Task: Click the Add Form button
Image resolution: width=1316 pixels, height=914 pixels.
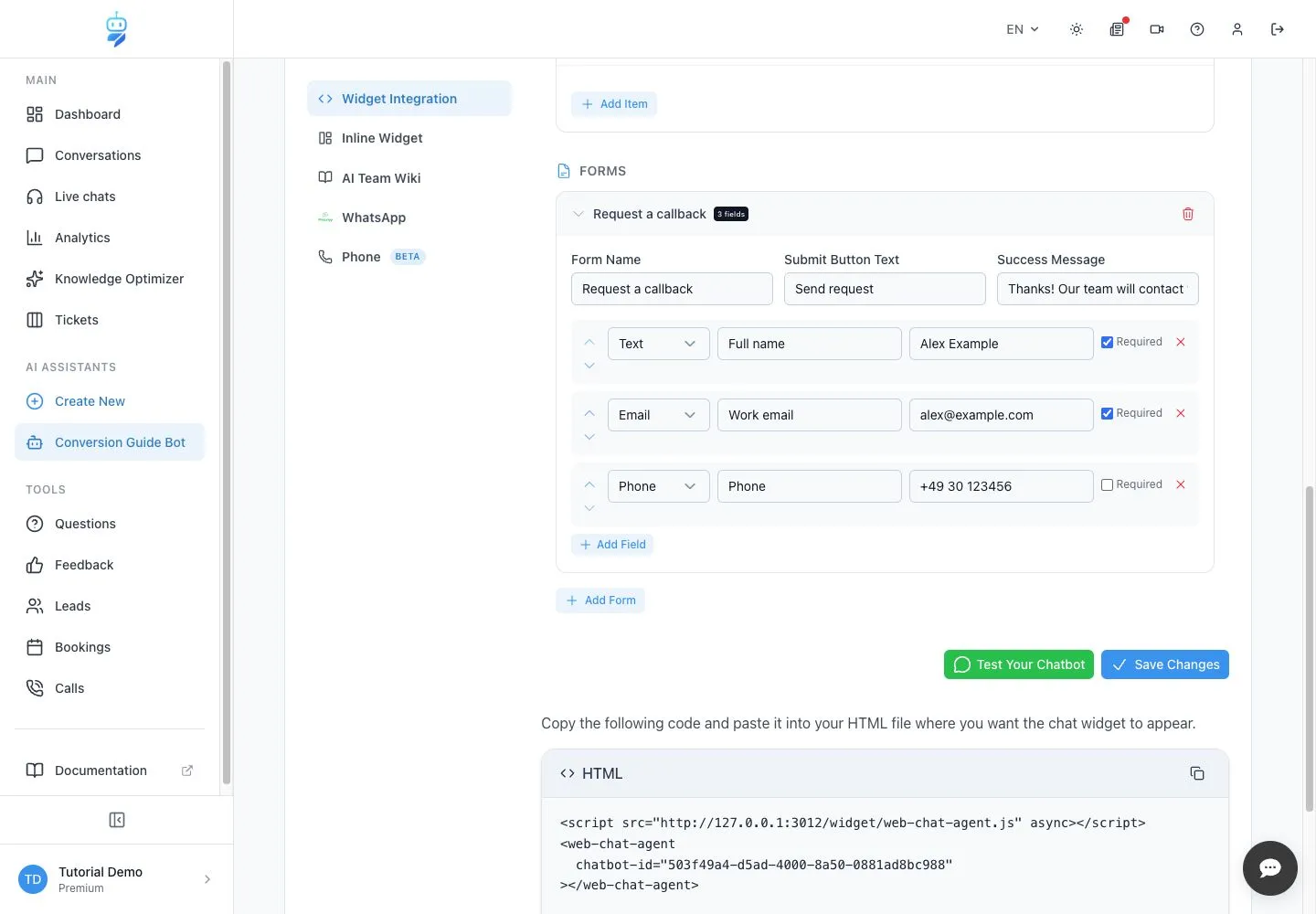Action: pyautogui.click(x=600, y=600)
